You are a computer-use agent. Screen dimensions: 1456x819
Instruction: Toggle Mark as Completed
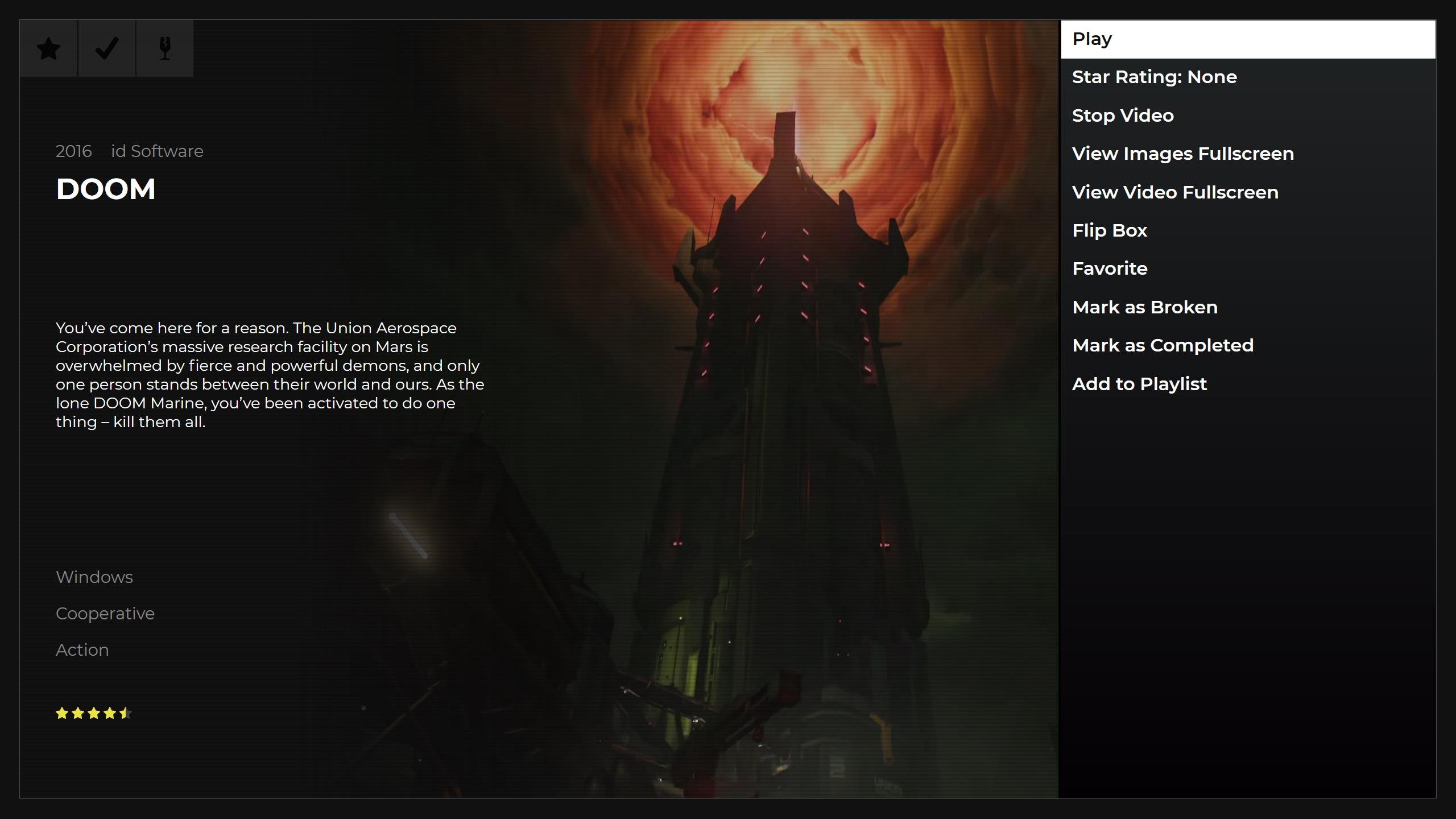click(1248, 345)
